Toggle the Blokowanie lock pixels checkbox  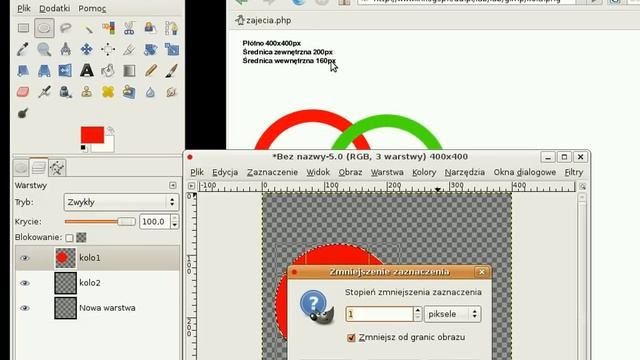click(x=69, y=238)
